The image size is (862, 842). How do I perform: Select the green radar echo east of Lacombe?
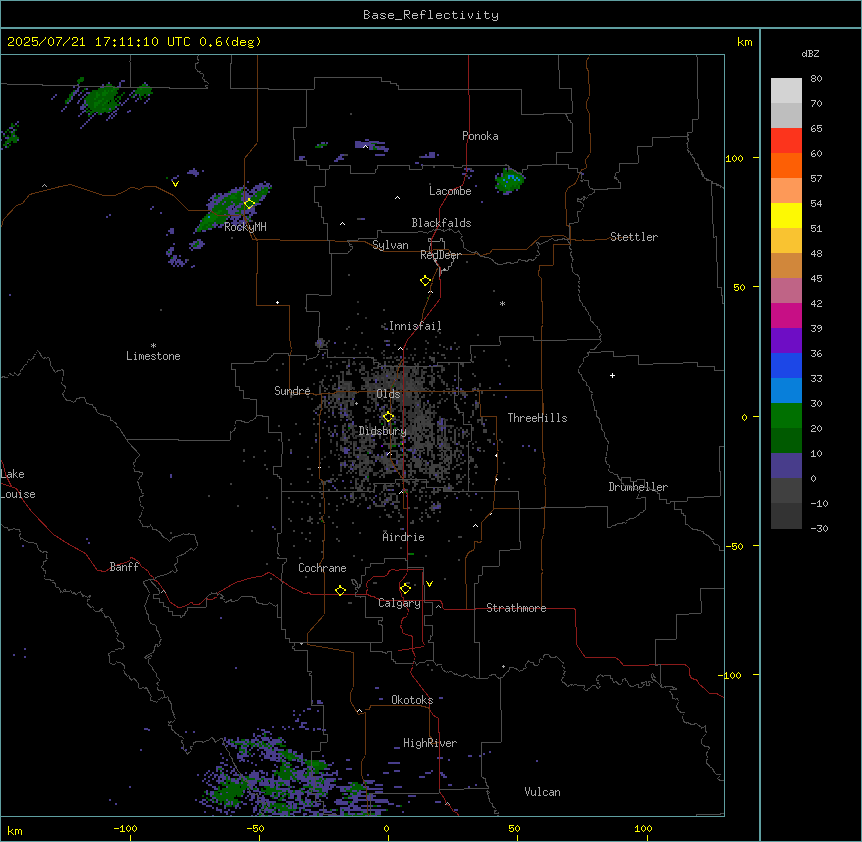coord(509,180)
